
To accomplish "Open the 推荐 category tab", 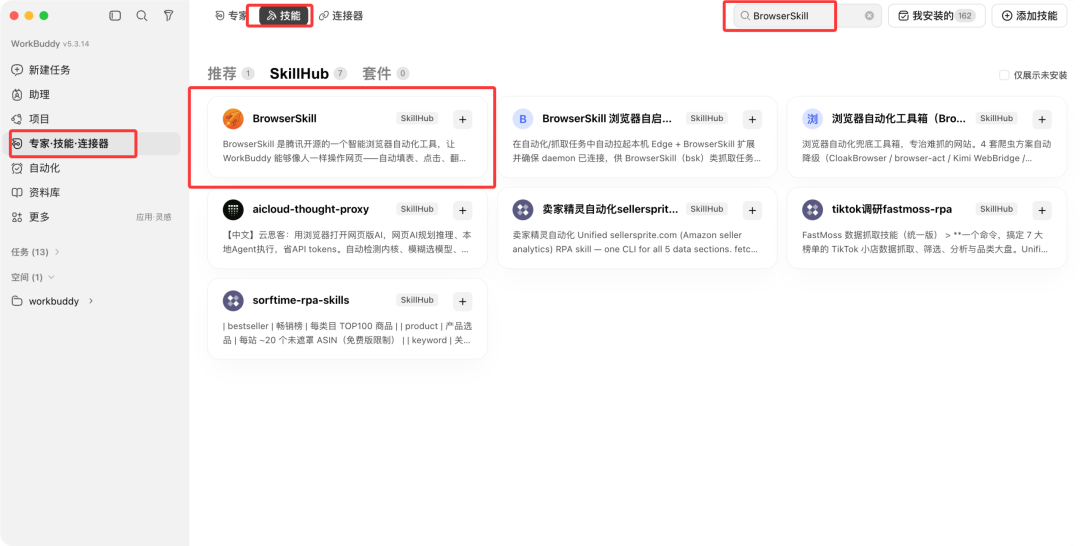I will (231, 74).
